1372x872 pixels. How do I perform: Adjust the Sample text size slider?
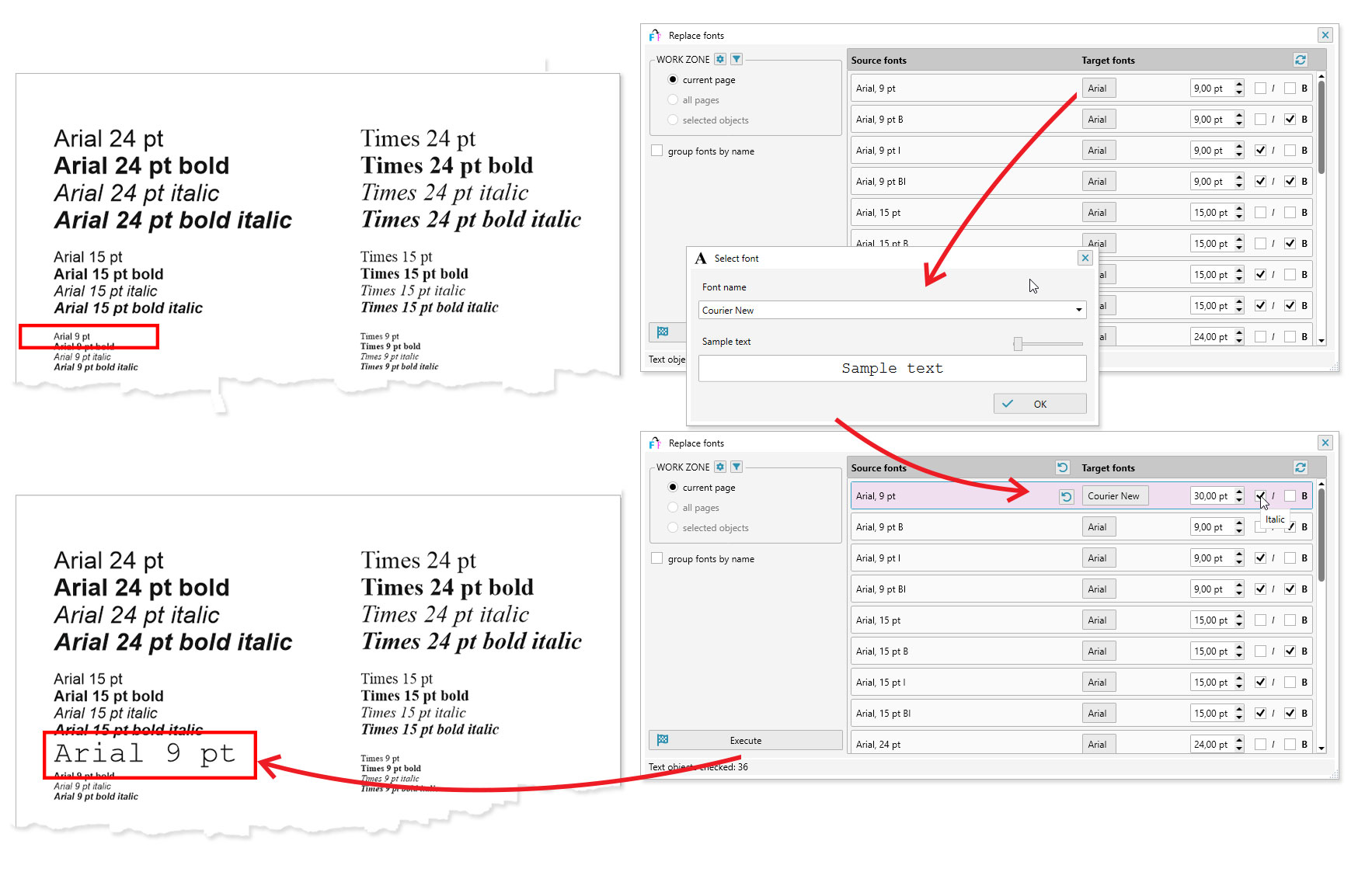coord(1018,344)
